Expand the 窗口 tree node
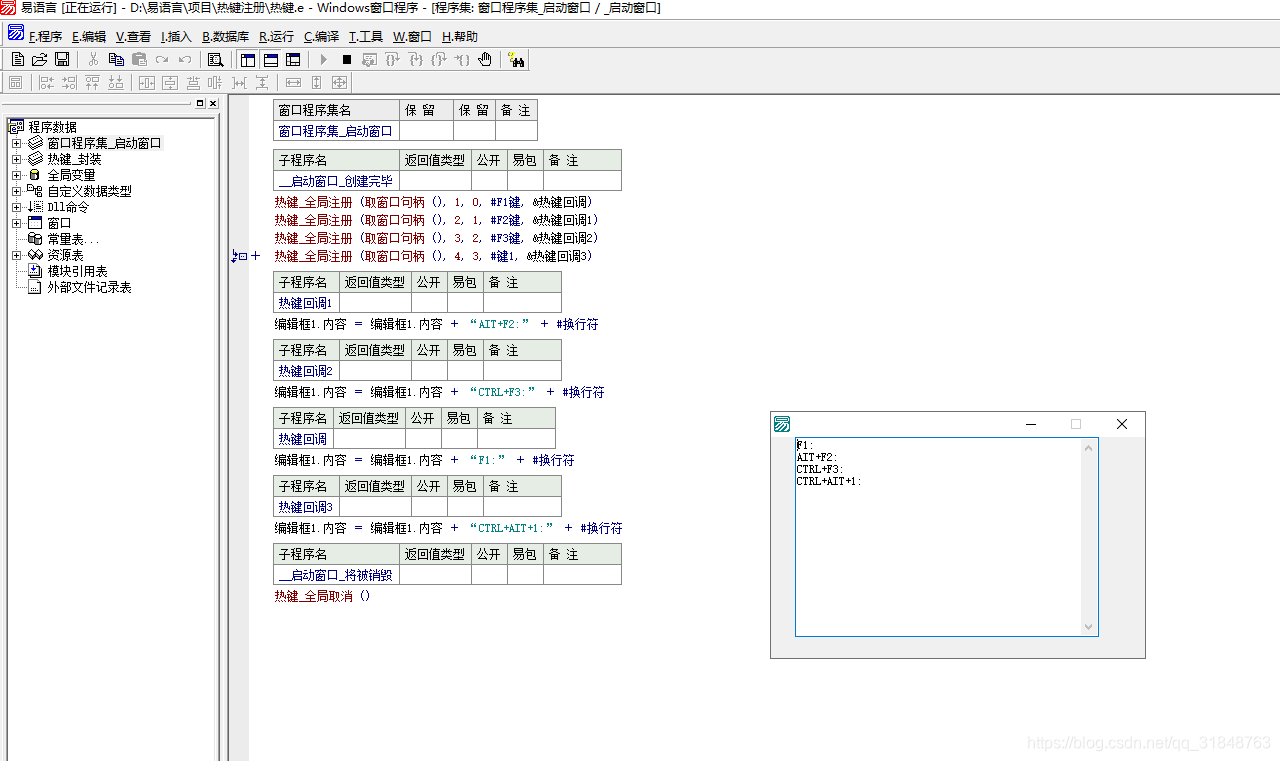The width and height of the screenshot is (1280, 761). 16,223
